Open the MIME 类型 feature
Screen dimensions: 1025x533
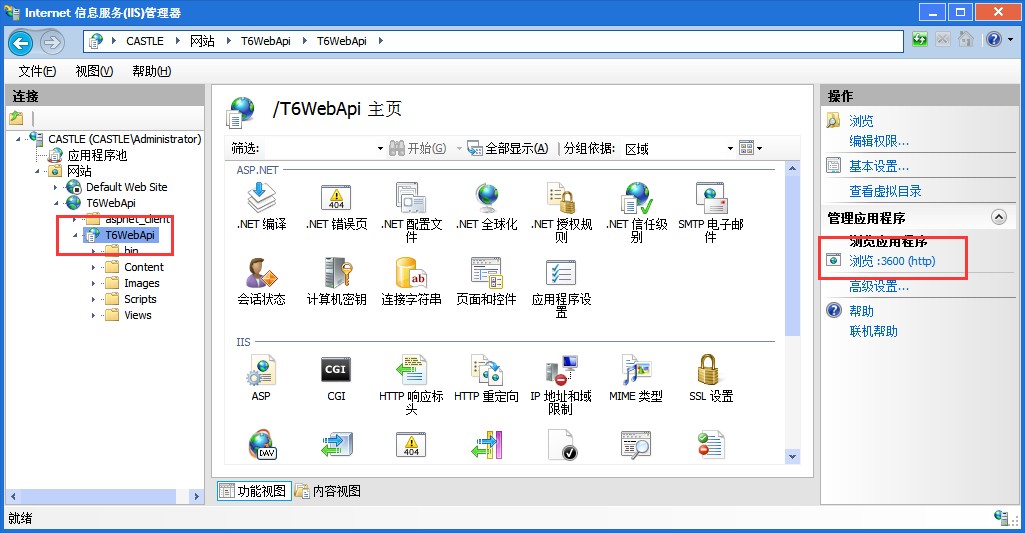click(636, 379)
